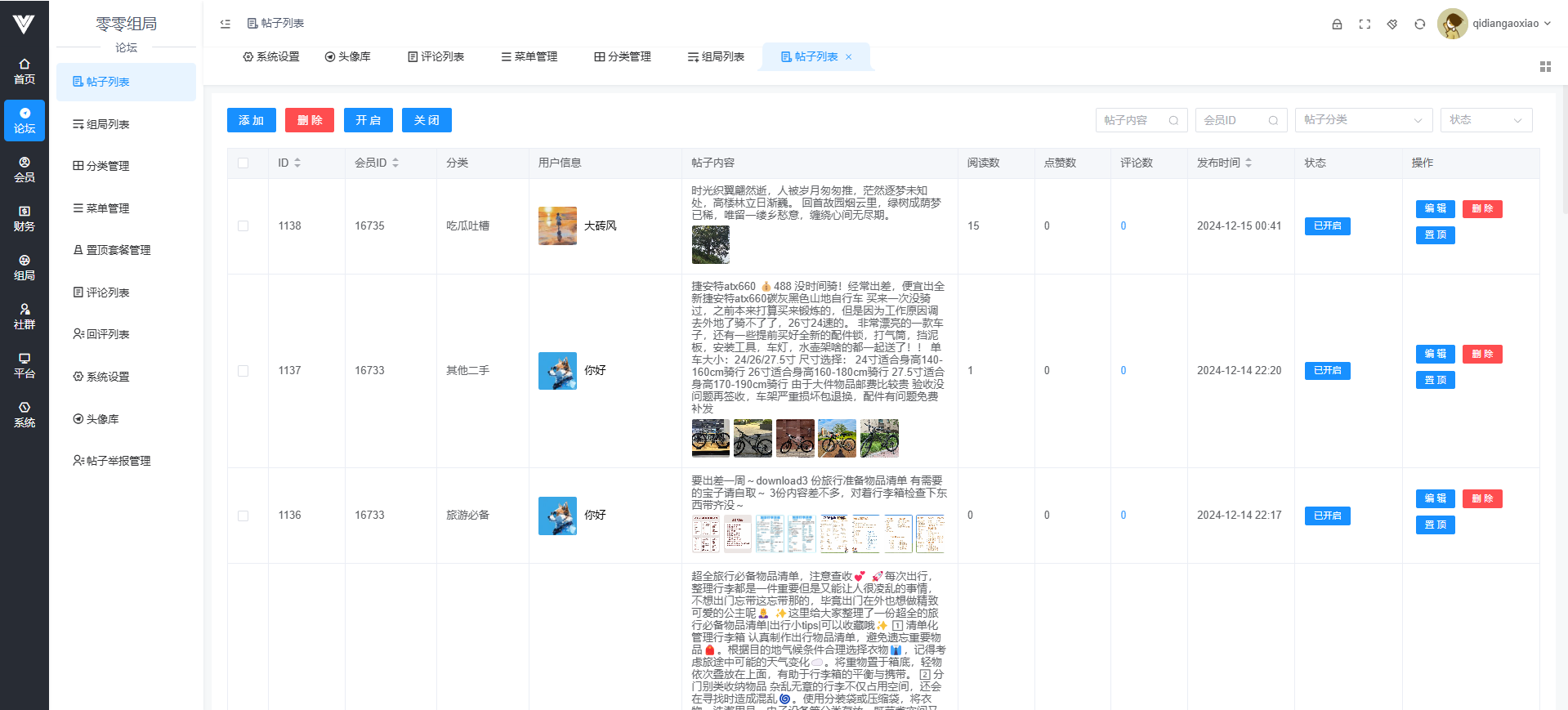Toggle fullscreen mode icon
This screenshot has width=1568, height=710.
coord(1365,25)
